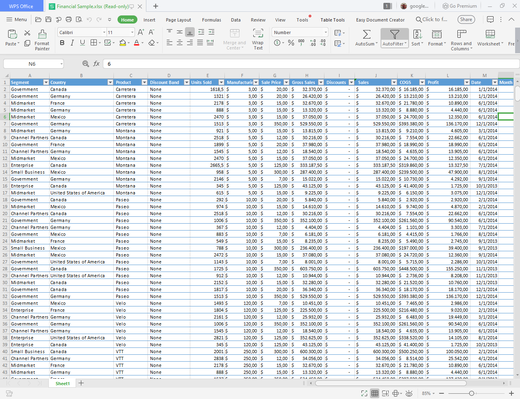
Task: Switch to full screen view in status bar
Action: pos(364,393)
